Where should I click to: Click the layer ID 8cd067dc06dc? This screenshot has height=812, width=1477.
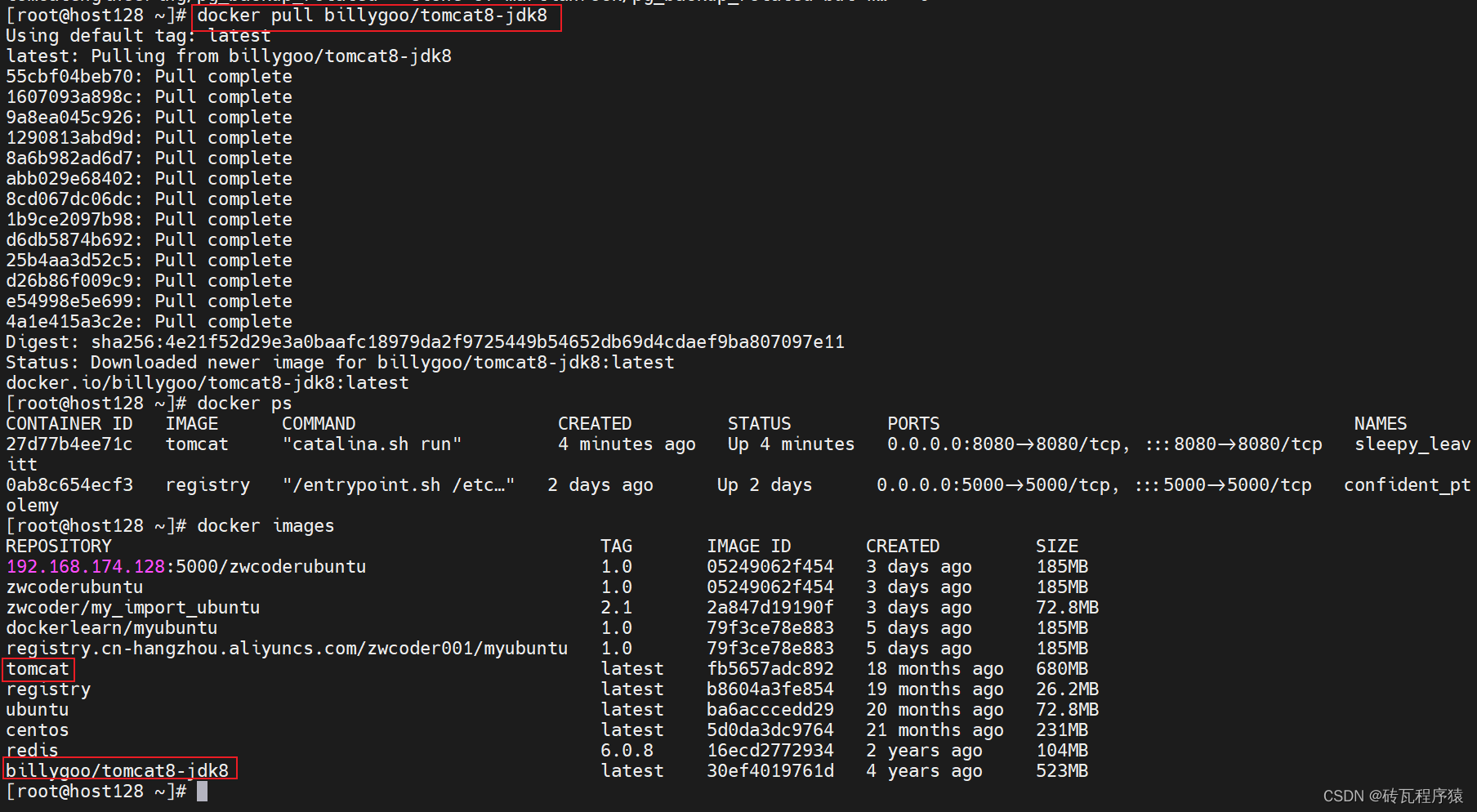(69, 199)
